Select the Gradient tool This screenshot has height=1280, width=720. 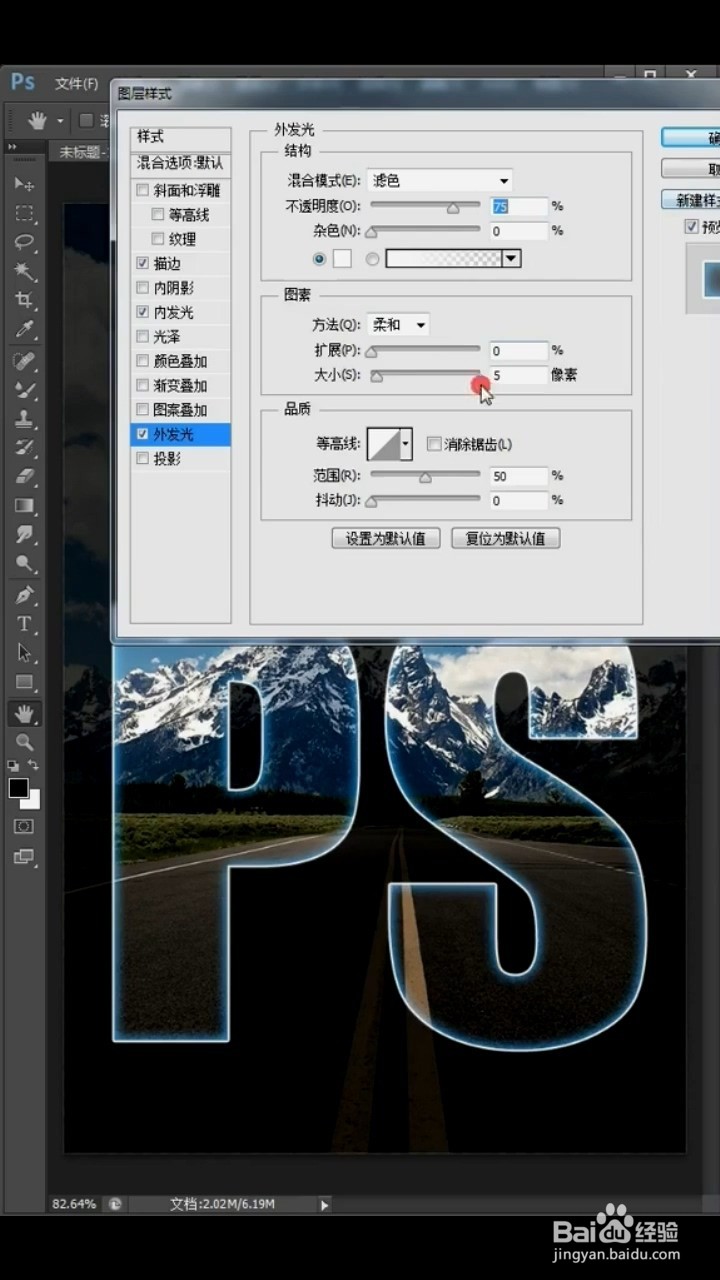25,506
